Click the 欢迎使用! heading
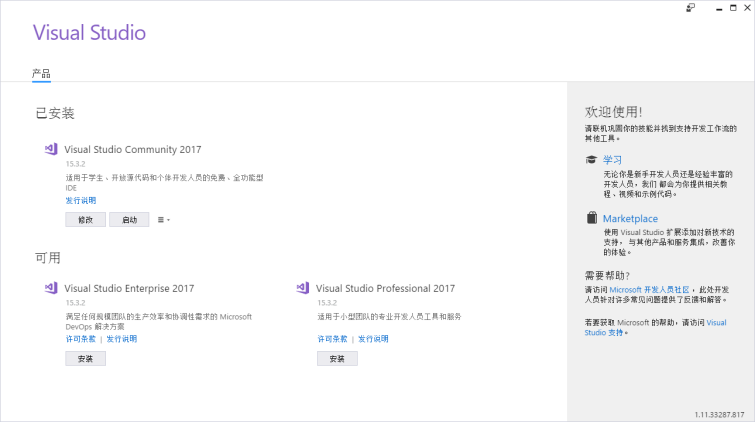Viewport: 755px width, 422px height. click(613, 112)
